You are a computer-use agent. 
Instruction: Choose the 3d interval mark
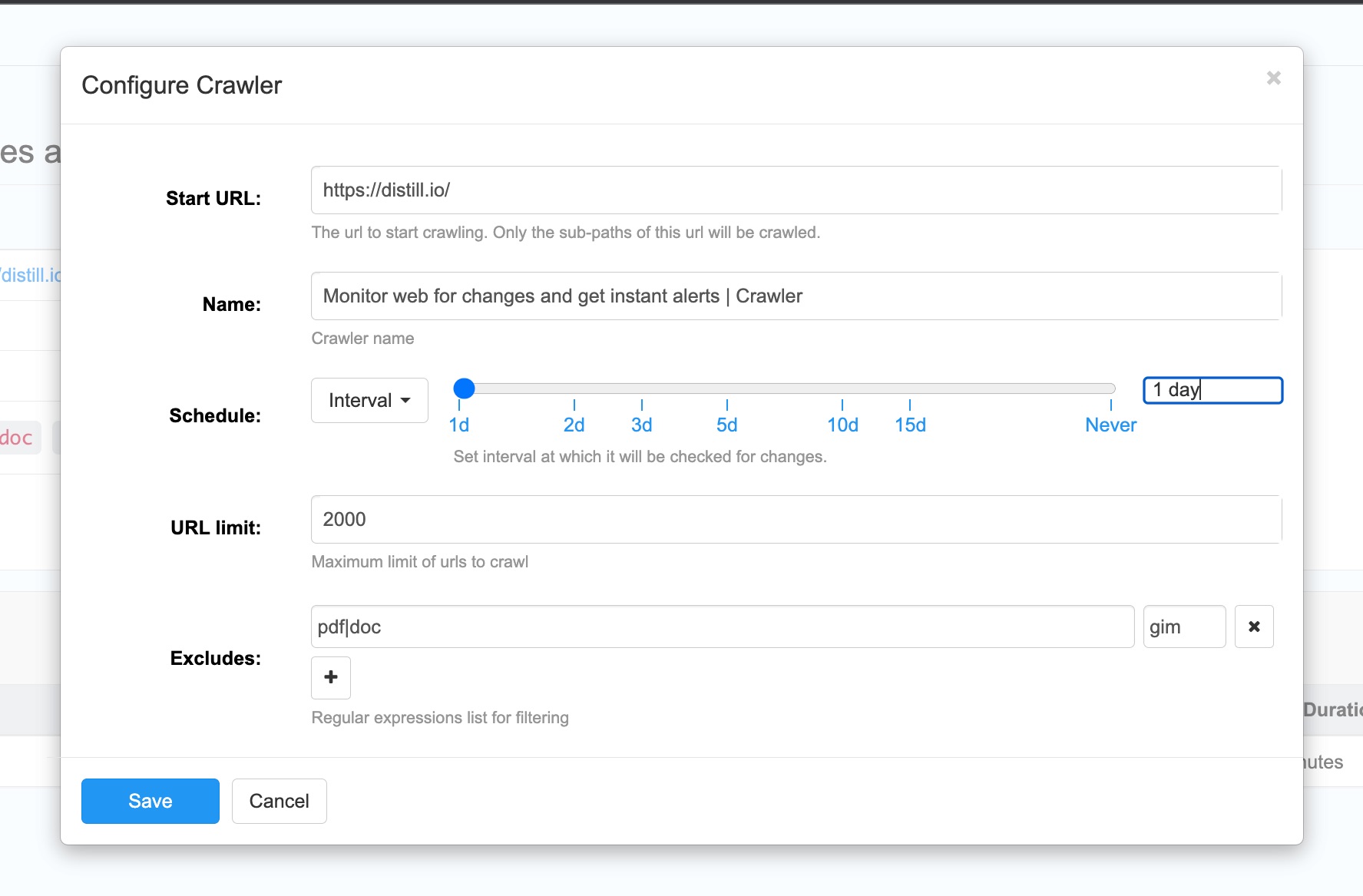pos(641,424)
